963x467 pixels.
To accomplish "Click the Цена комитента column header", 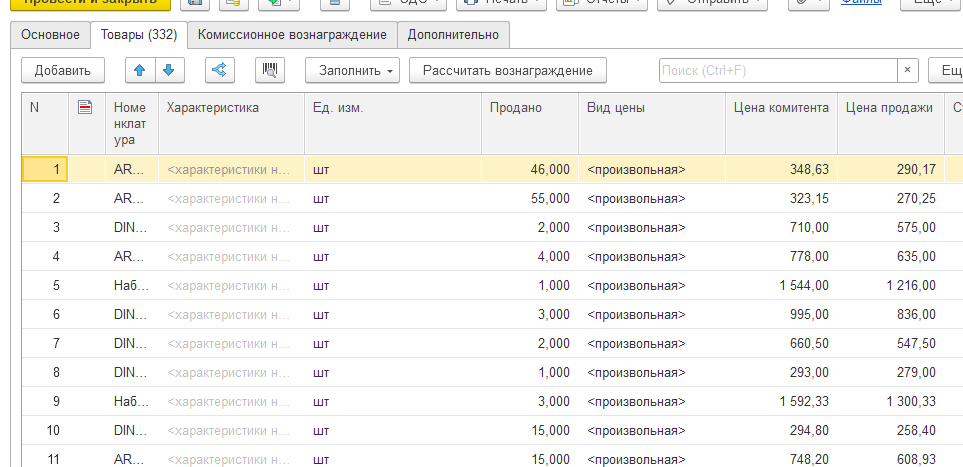I will [781, 124].
